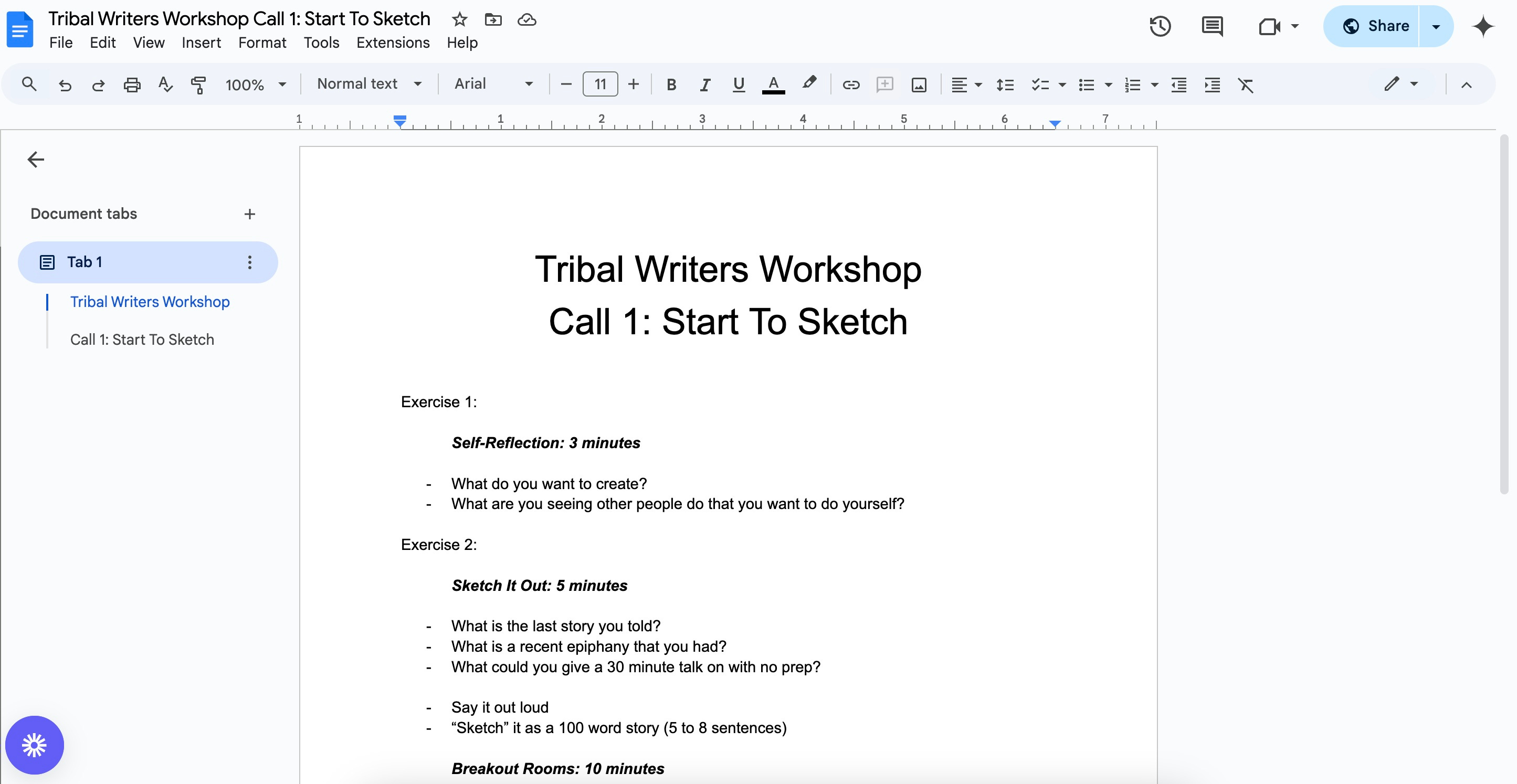Image resolution: width=1517 pixels, height=784 pixels.
Task: Expand numbered list options arrow
Action: coord(1154,85)
